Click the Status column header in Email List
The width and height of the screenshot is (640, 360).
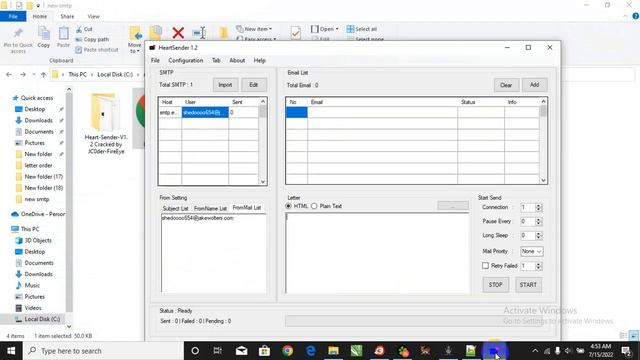(x=481, y=102)
